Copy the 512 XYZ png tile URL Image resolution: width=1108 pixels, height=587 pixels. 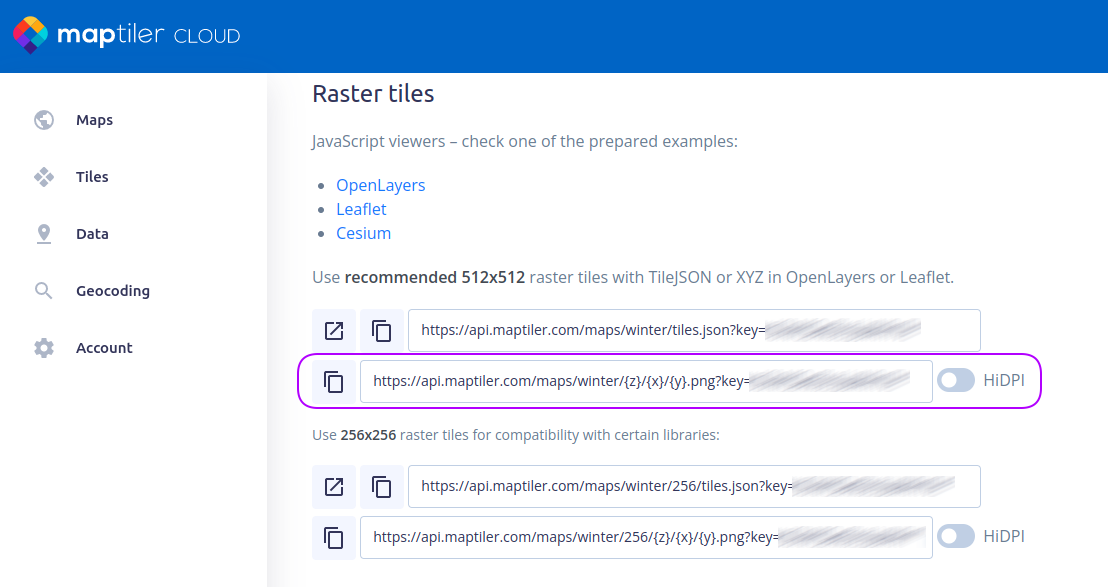[334, 381]
